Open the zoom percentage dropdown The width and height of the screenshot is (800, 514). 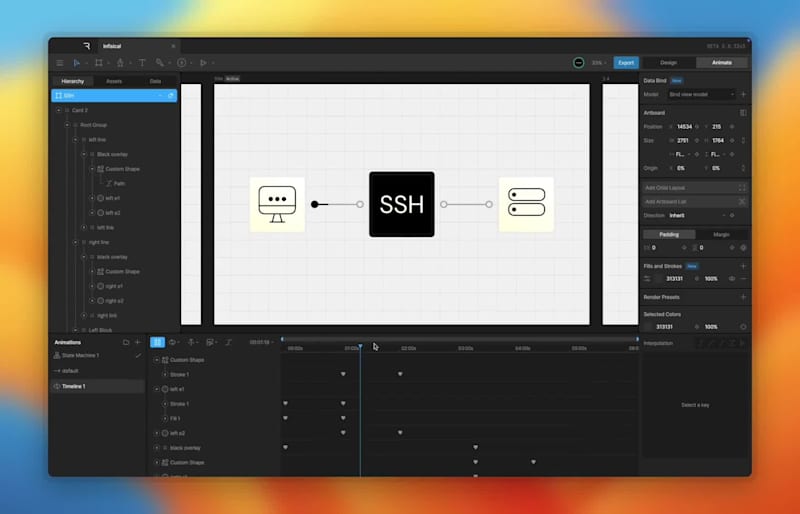(x=598, y=63)
